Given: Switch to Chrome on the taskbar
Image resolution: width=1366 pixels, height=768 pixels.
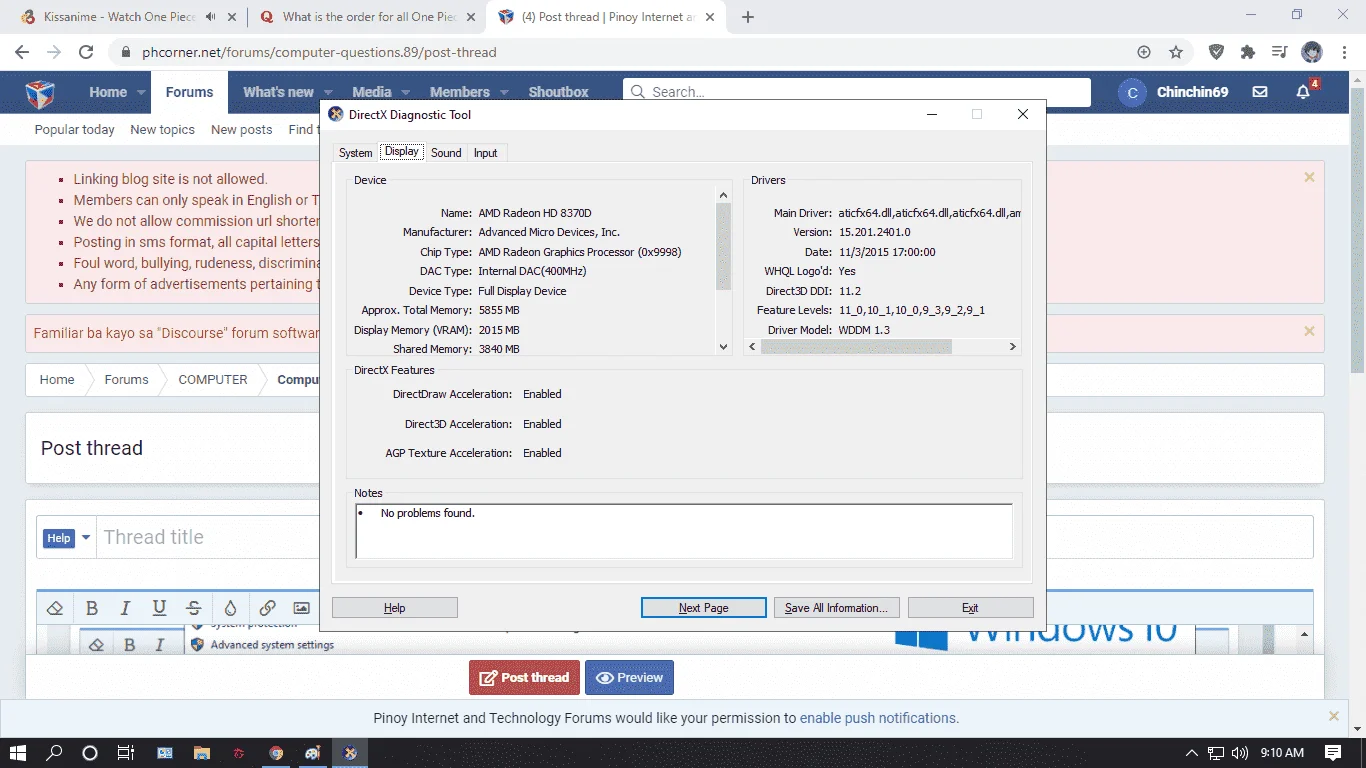Looking at the screenshot, I should click(x=276, y=753).
